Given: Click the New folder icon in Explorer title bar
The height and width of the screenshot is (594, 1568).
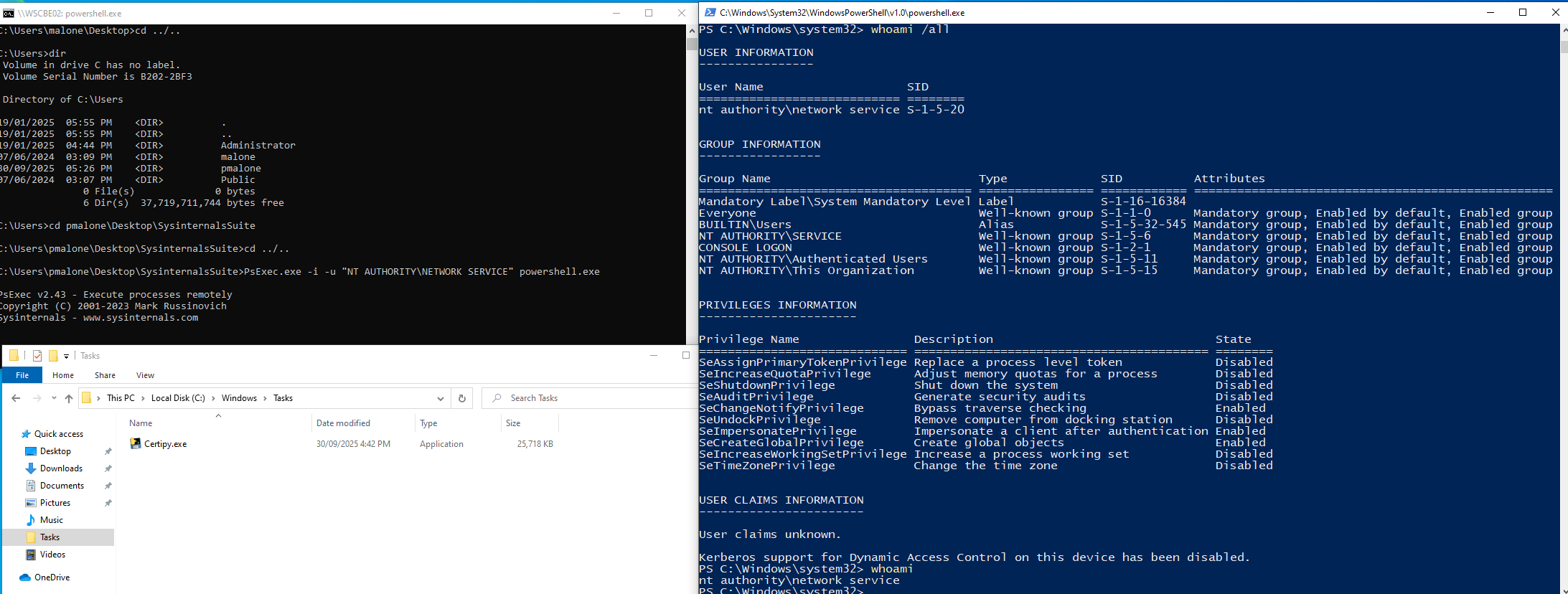Looking at the screenshot, I should pyautogui.click(x=53, y=356).
